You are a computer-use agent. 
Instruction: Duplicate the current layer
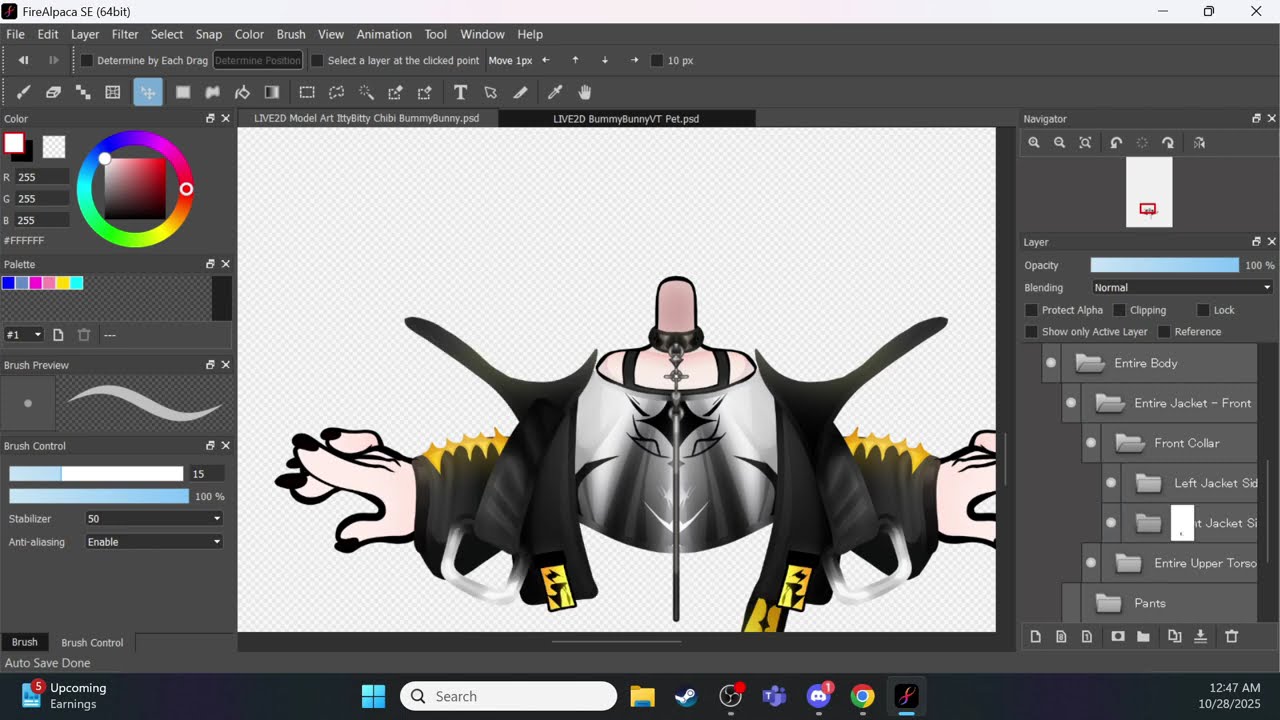coord(1174,637)
